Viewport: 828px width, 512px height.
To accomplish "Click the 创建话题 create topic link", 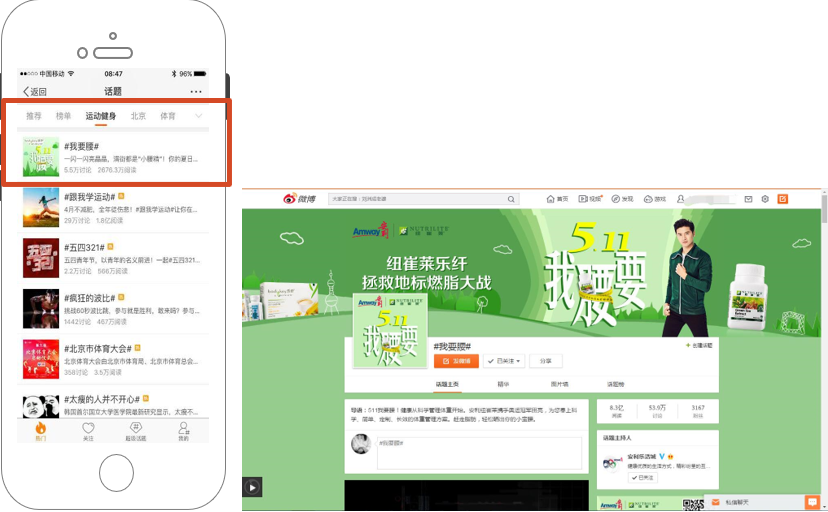I will pos(699,345).
